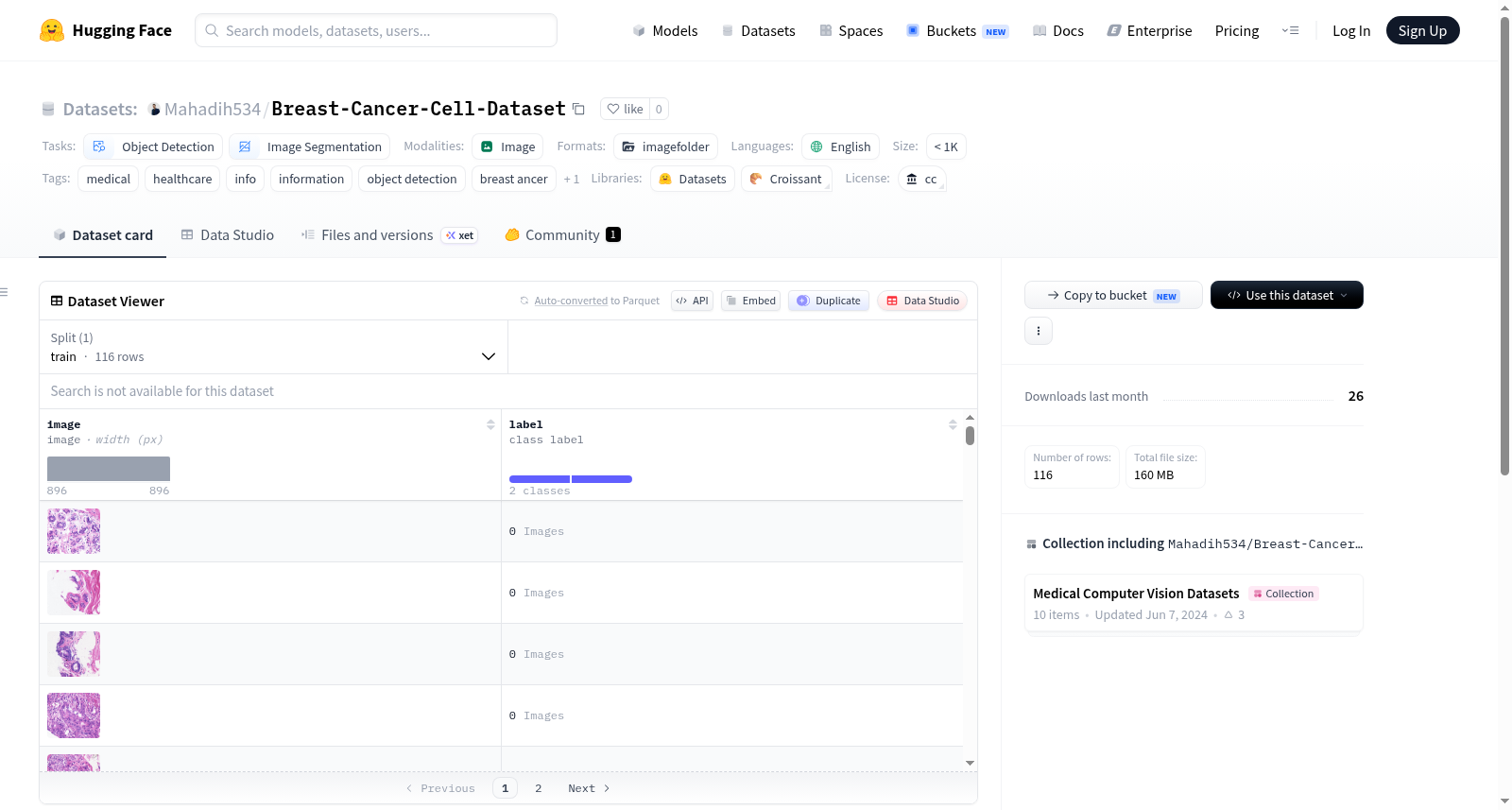Sort by the image column
This screenshot has height=810, width=1512.
(490, 424)
